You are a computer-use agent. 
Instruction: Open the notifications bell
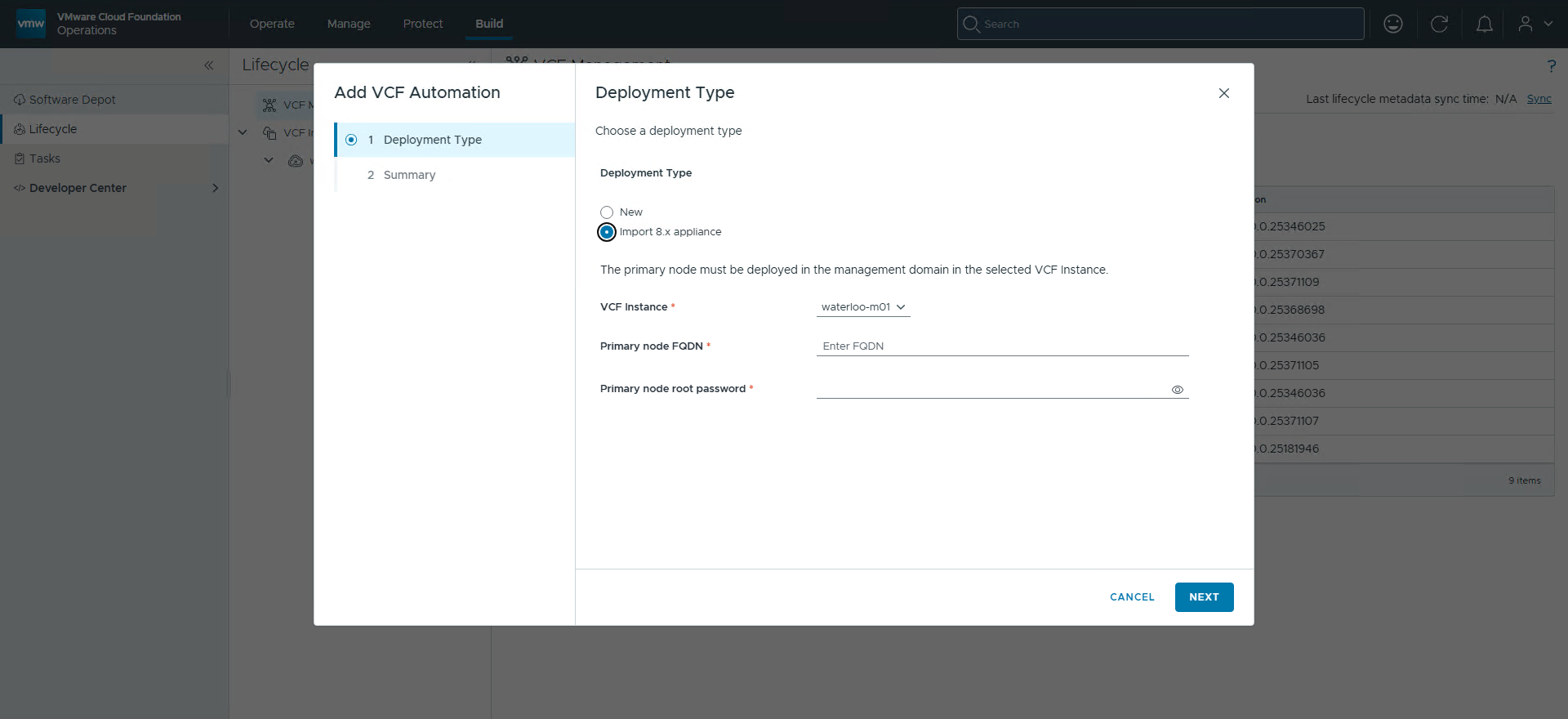(1485, 24)
